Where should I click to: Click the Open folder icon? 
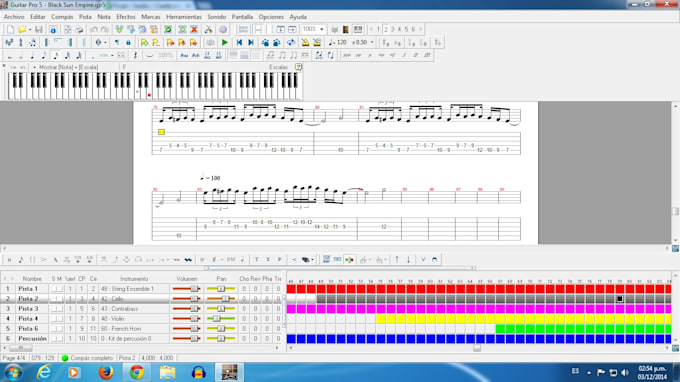point(22,29)
